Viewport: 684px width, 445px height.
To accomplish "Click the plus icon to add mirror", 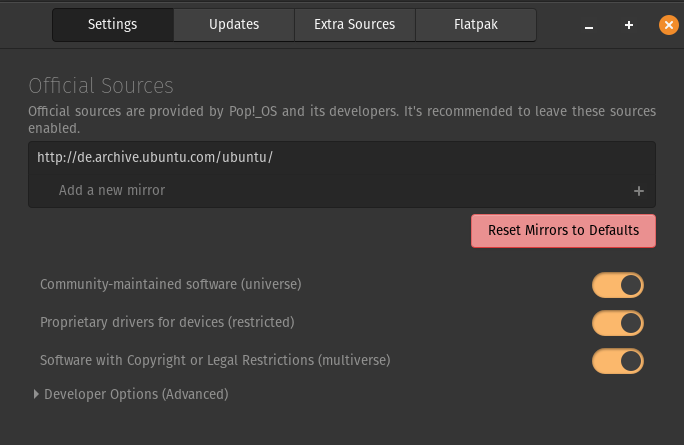I will (639, 191).
